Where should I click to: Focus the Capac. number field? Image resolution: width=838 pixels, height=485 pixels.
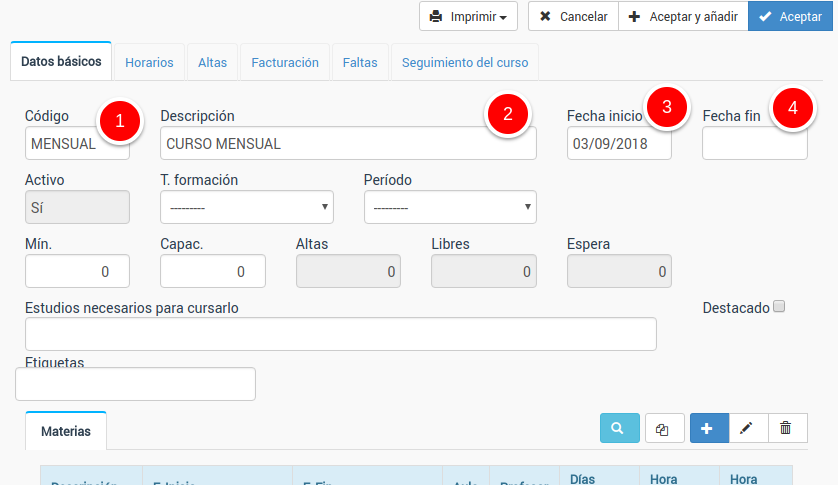click(212, 271)
